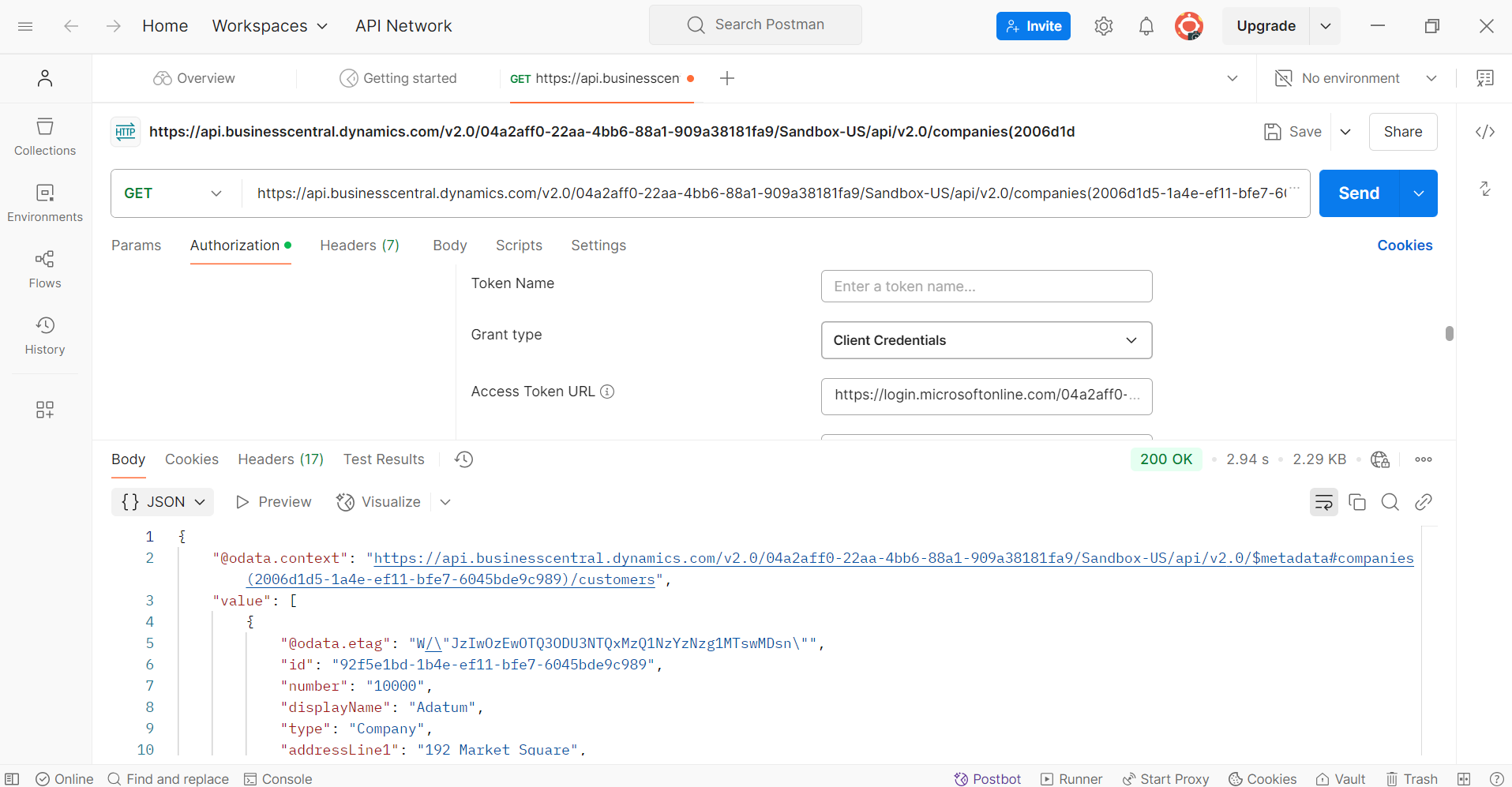Open the Flows sidebar icon

point(45,270)
